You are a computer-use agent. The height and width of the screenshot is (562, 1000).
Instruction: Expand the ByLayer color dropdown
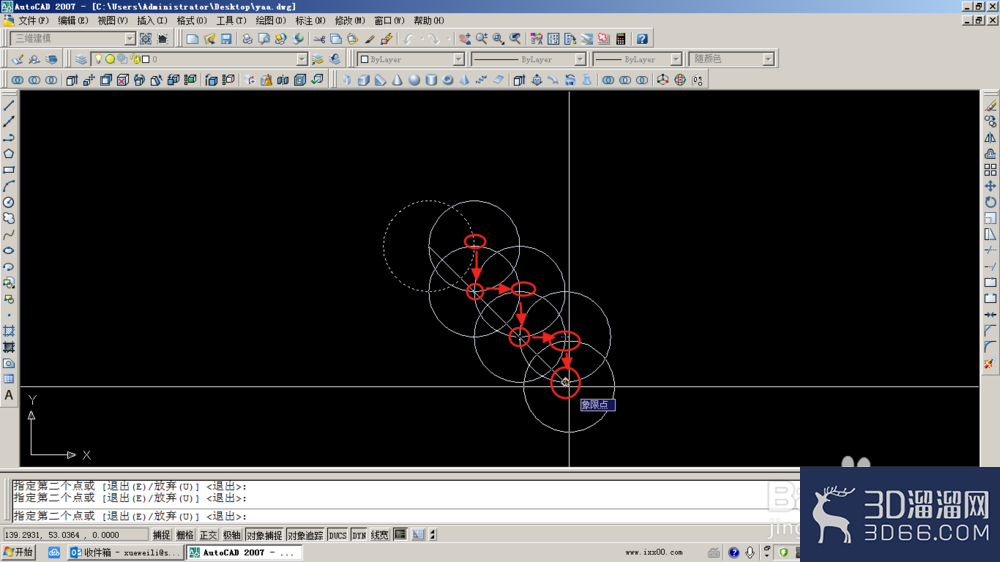pos(411,59)
